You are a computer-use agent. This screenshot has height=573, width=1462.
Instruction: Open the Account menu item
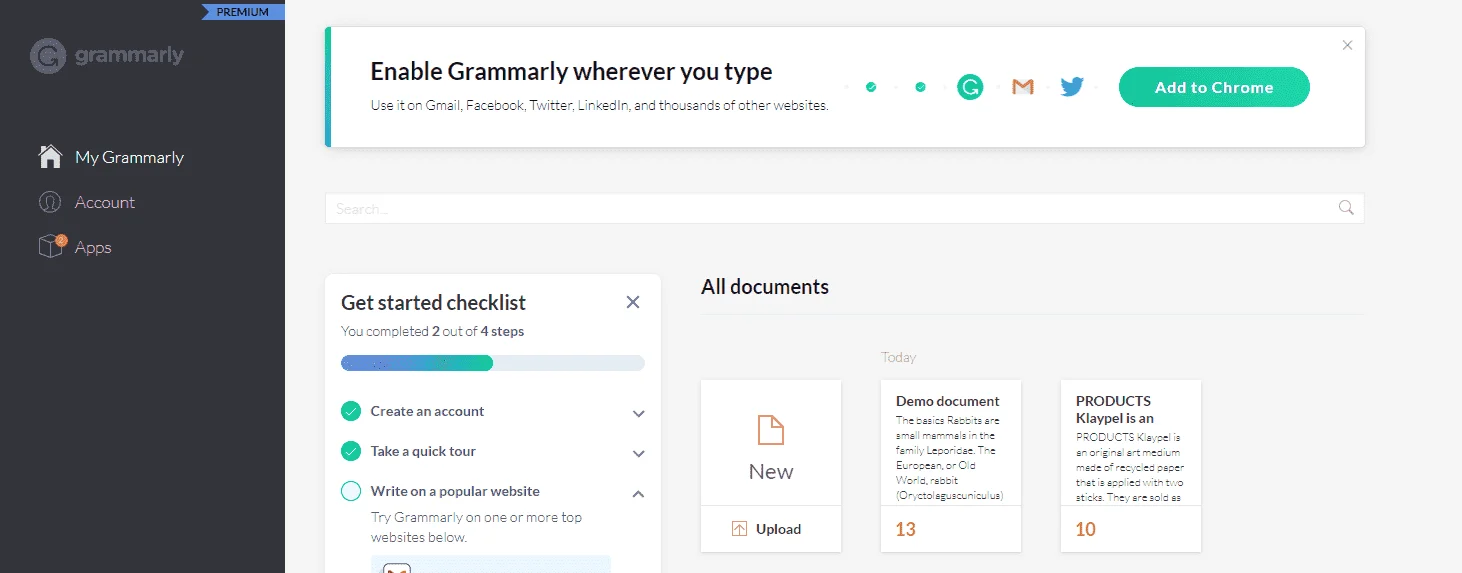click(105, 202)
